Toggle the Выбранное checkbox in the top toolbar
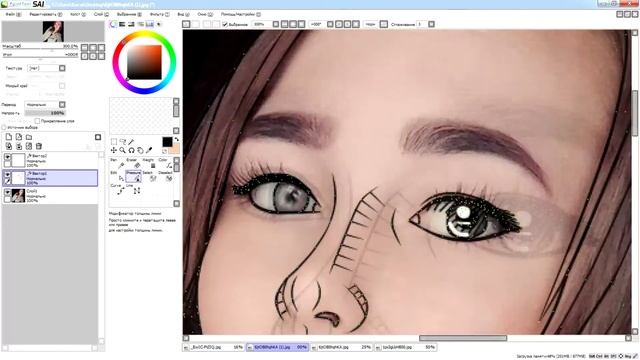This screenshot has width=640, height=360. (x=225, y=24)
